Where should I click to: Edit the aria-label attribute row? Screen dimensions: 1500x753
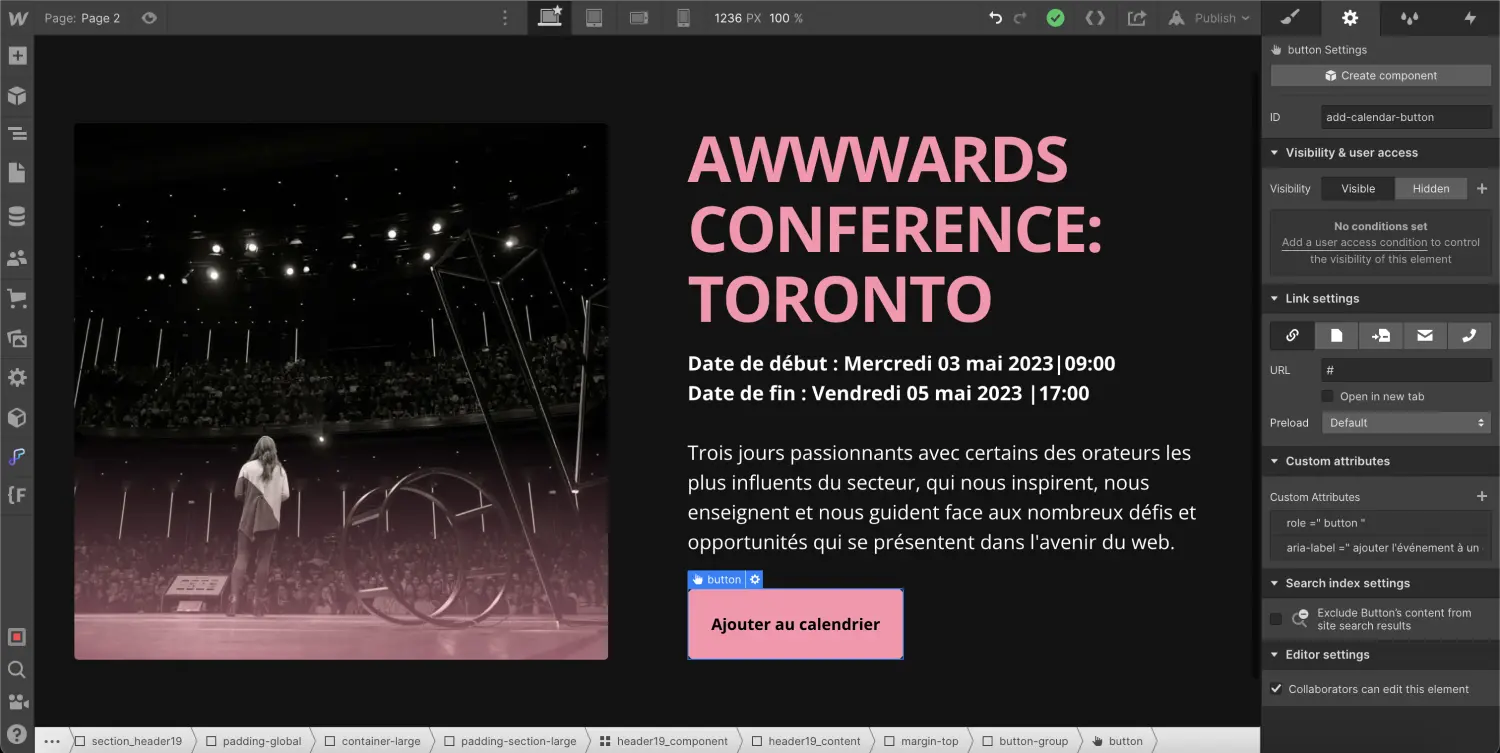(x=1381, y=548)
